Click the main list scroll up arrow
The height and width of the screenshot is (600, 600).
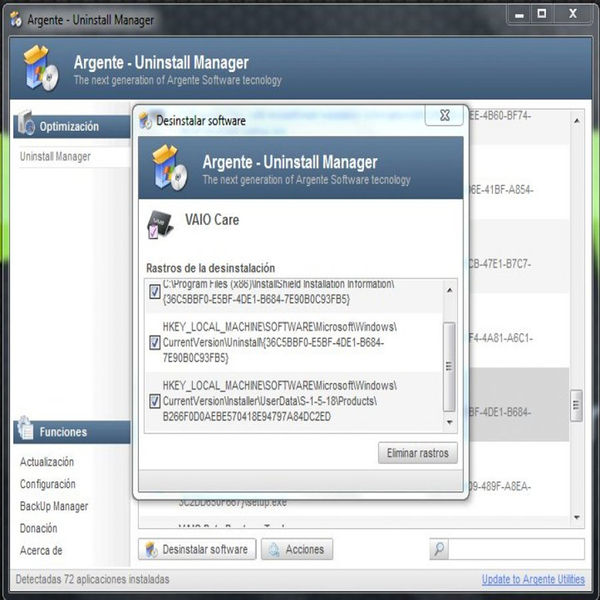pos(577,121)
